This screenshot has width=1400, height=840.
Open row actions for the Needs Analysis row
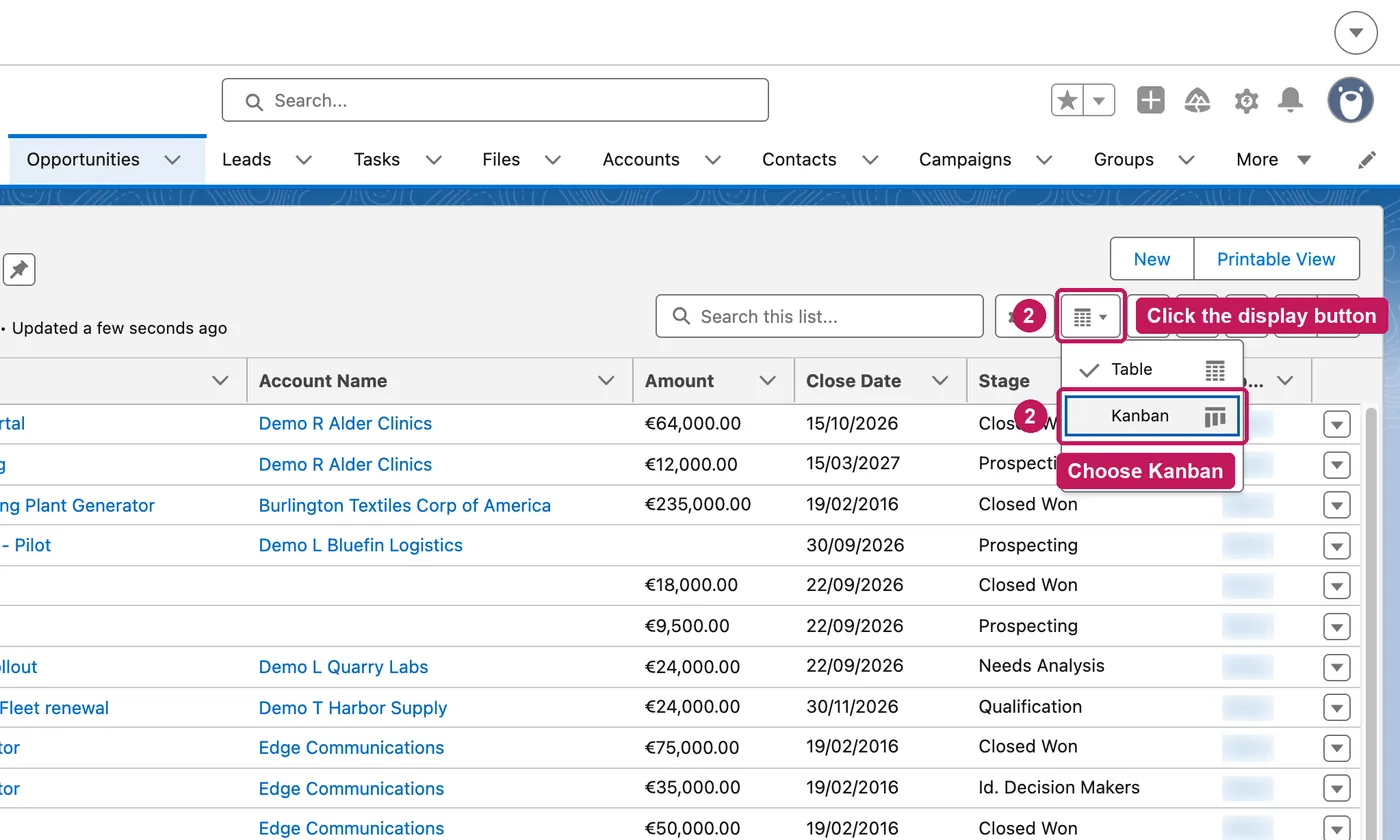[1337, 667]
